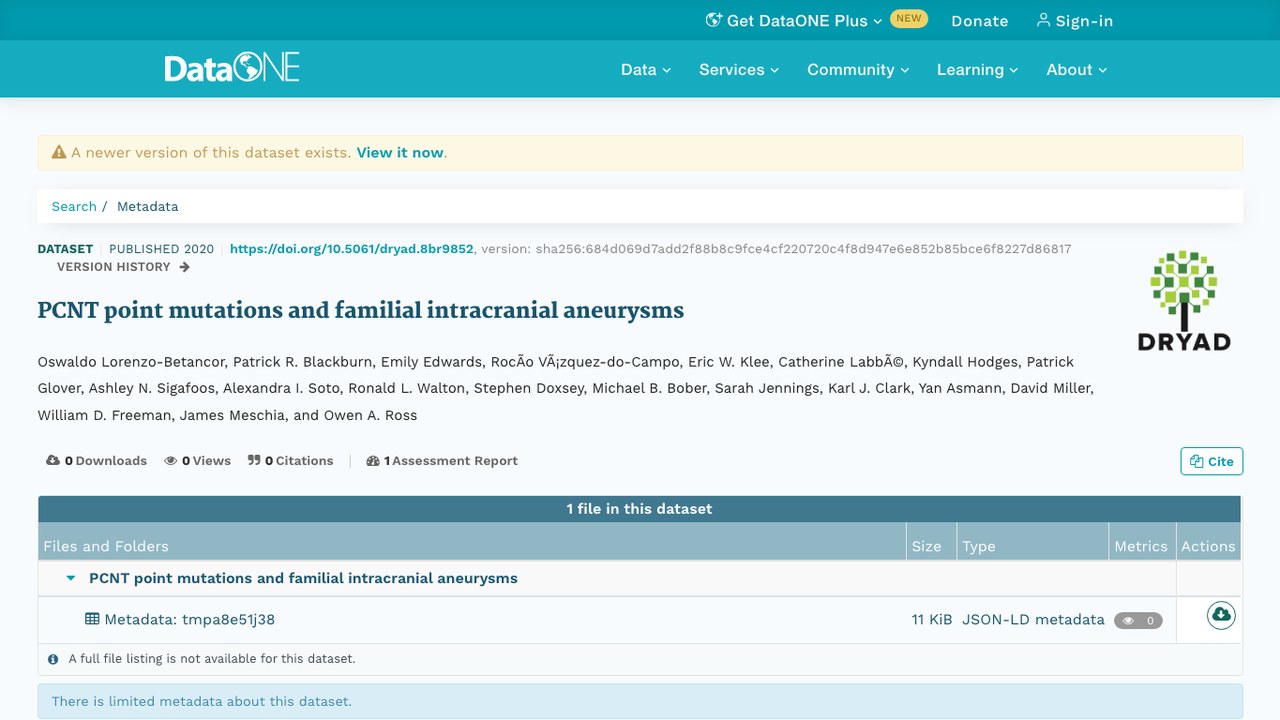Click the globe icon beside Get DataONE Plus
The width and height of the screenshot is (1280, 720).
714,20
